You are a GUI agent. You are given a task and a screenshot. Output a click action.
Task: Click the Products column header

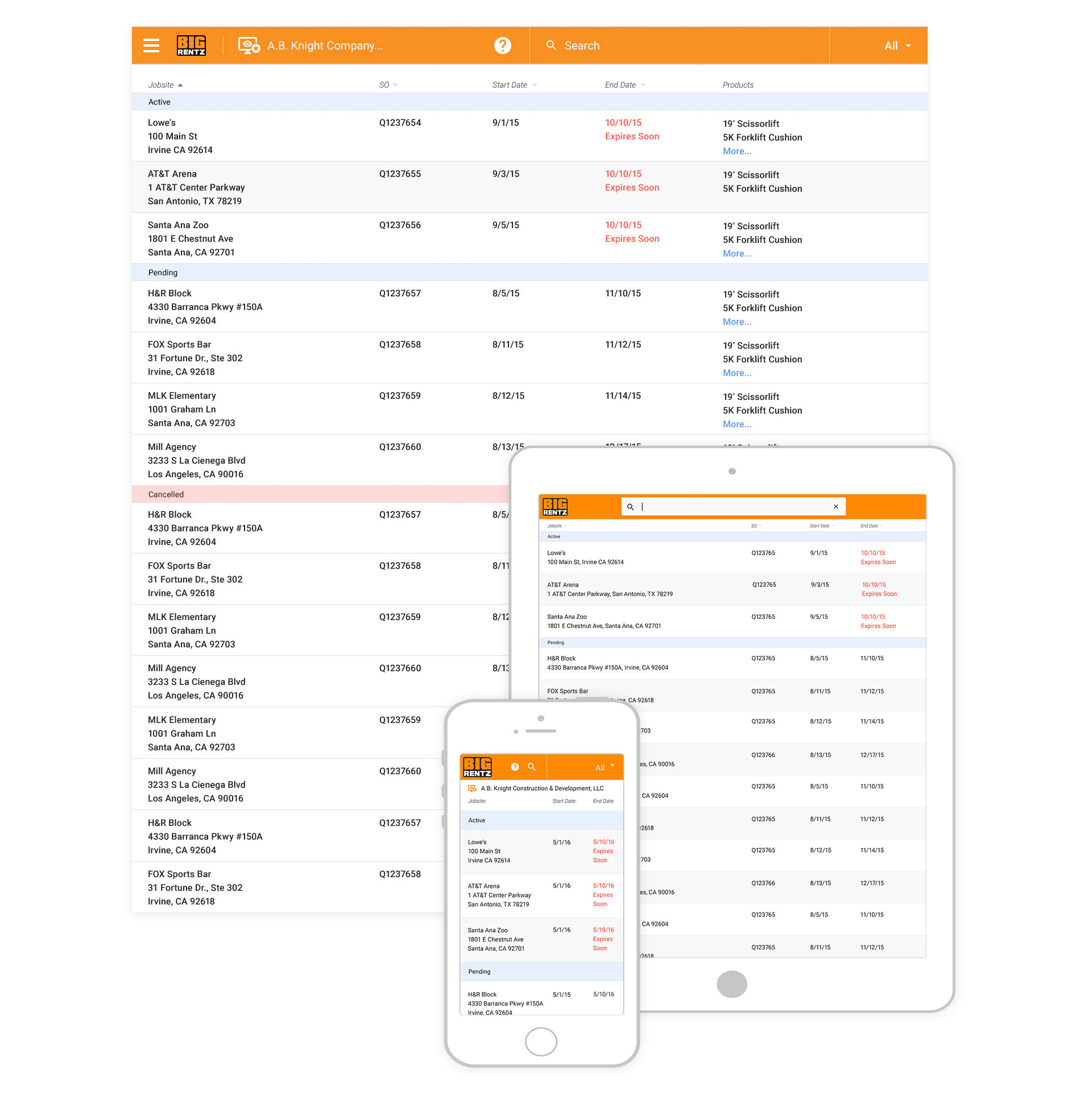point(738,85)
